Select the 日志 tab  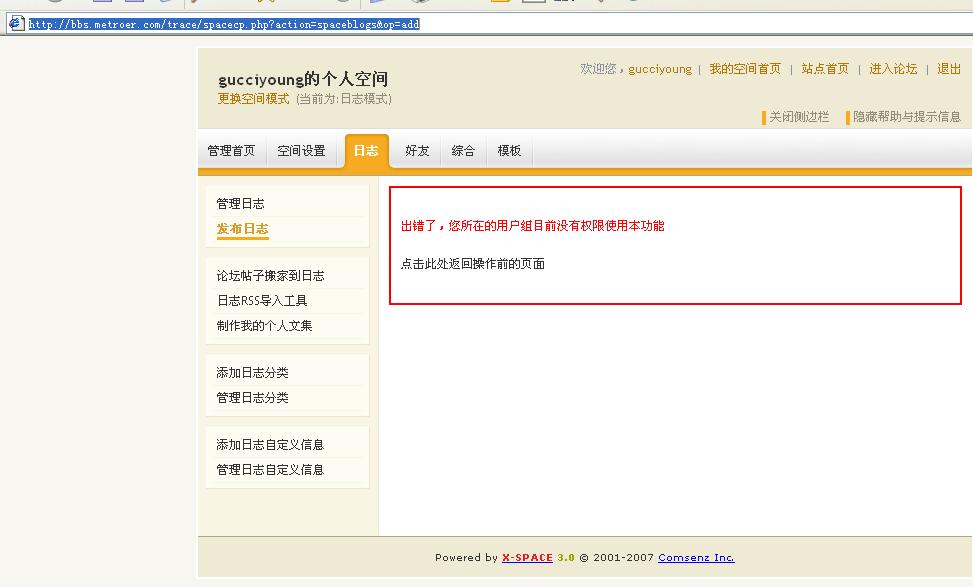[366, 151]
